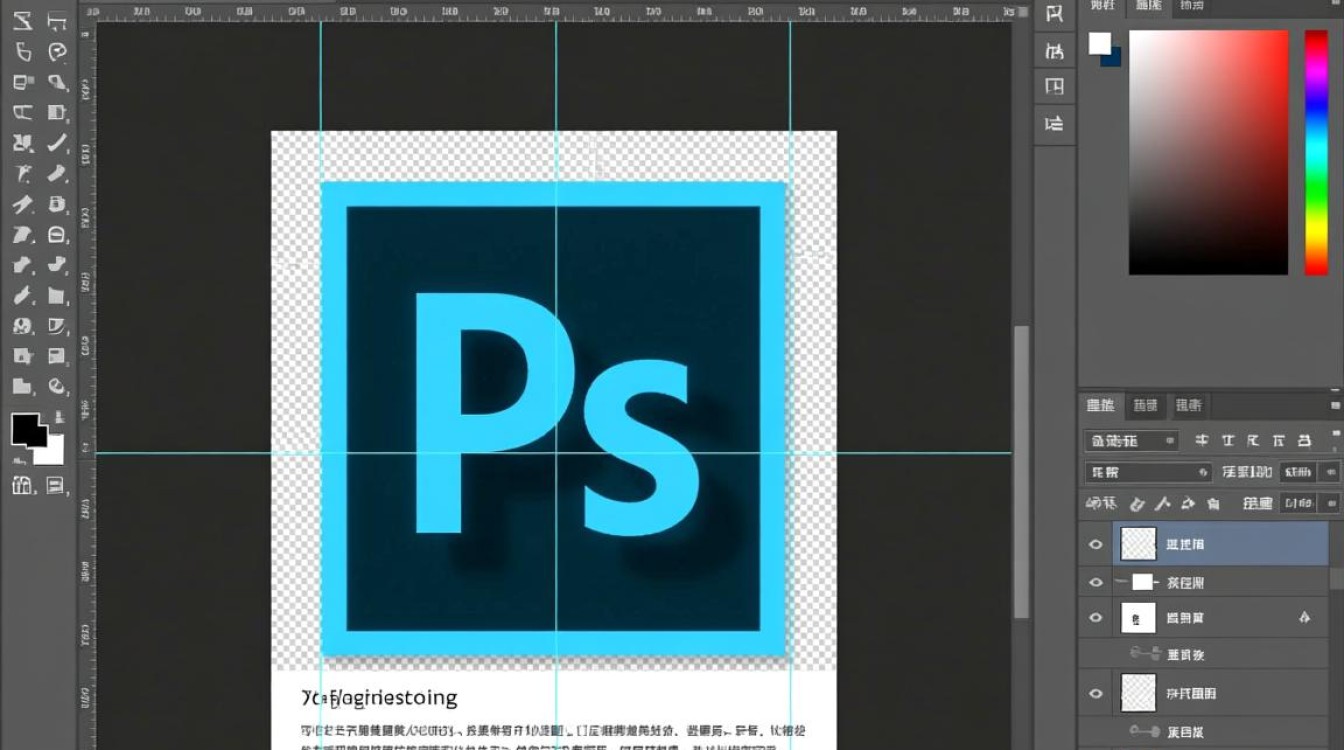Viewport: 1344px width, 750px height.
Task: Click the dark blue background swatch in Color panel
Action: 1112,59
